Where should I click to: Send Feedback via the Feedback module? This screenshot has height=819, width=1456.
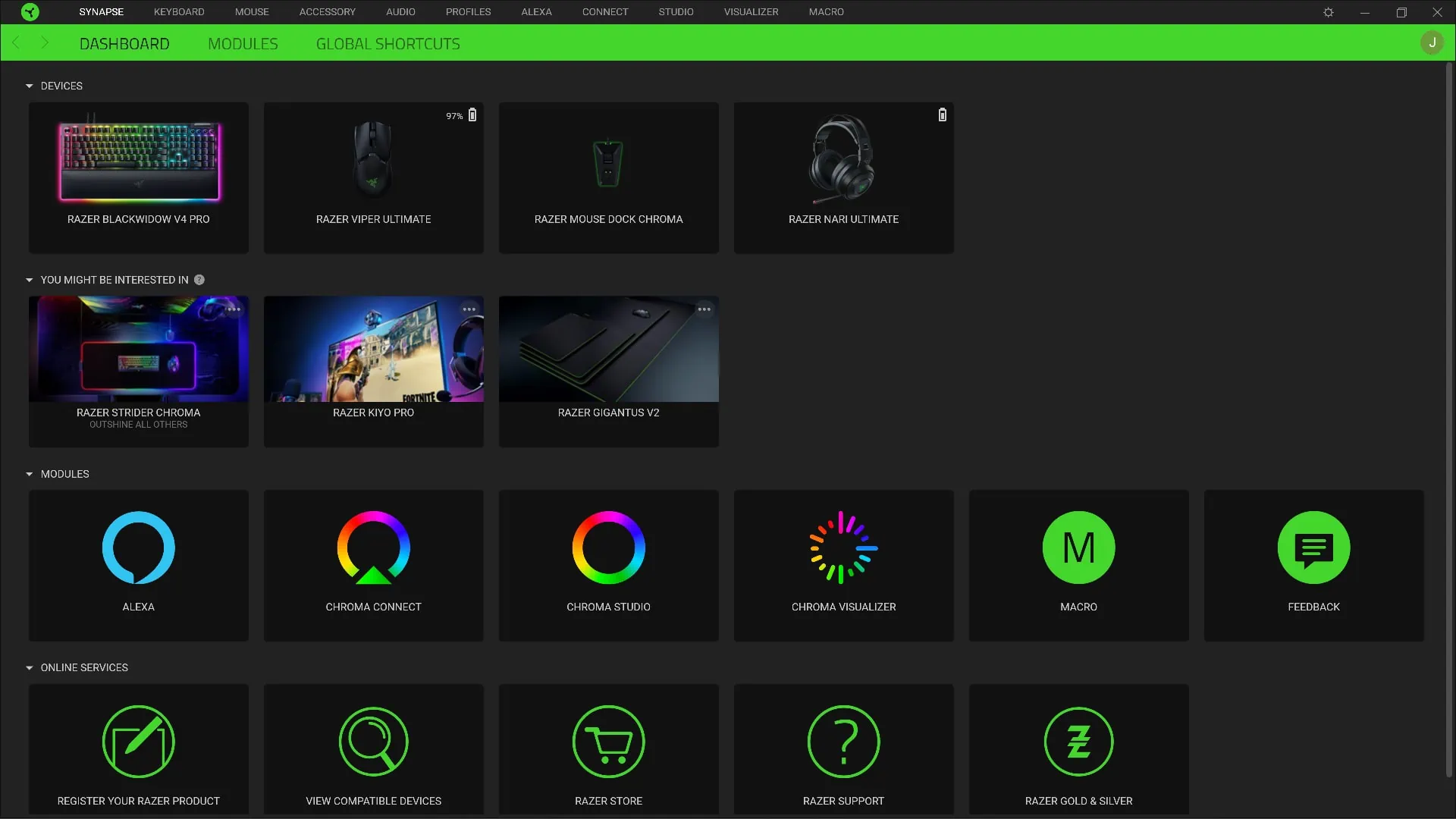[1313, 565]
